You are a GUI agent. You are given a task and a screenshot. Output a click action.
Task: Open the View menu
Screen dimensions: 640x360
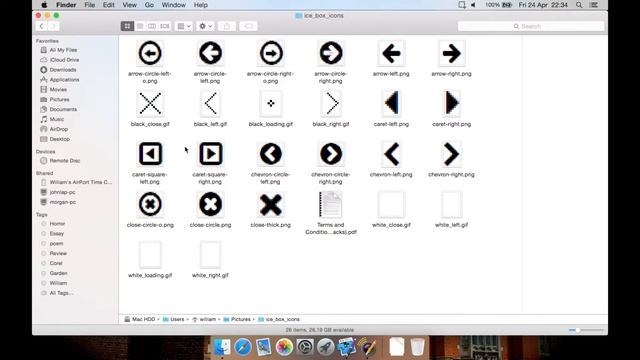point(129,5)
